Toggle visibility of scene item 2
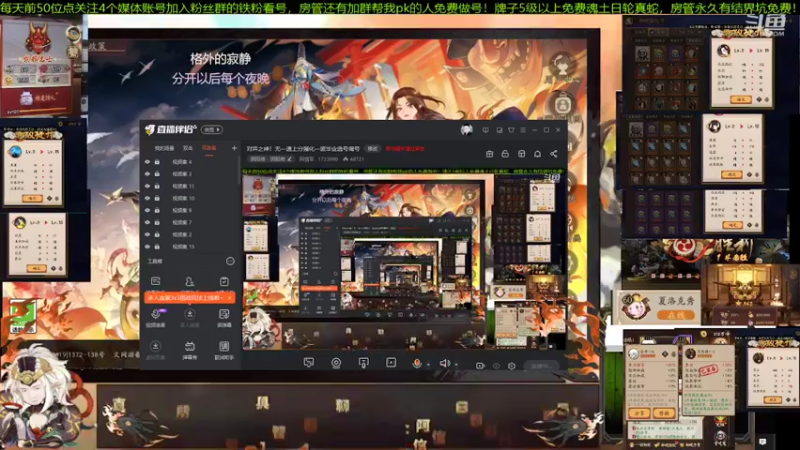Screen dimensions: 800x450 [147, 235]
